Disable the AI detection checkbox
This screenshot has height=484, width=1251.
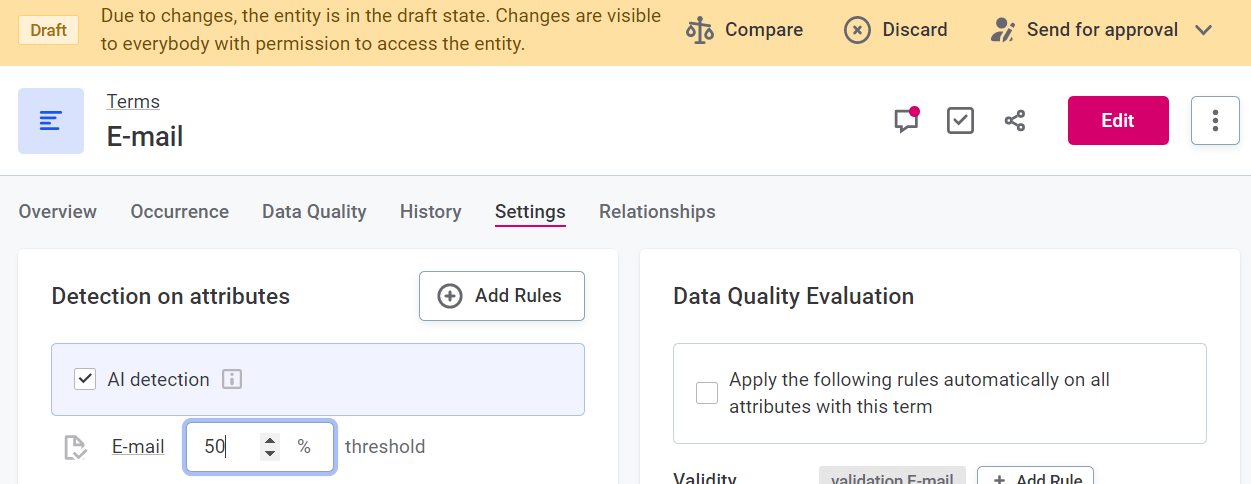click(x=85, y=380)
